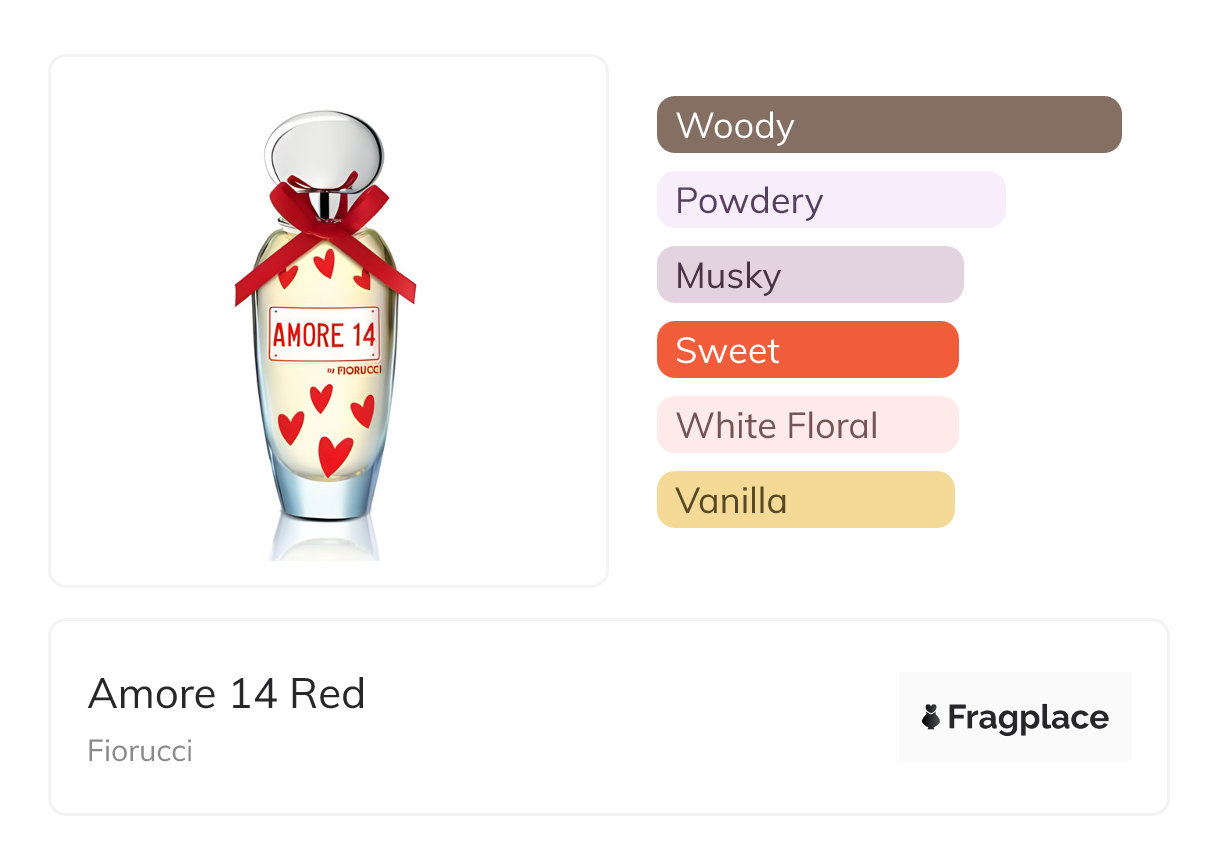Click the silver cap of the perfume bottle

pos(324,150)
